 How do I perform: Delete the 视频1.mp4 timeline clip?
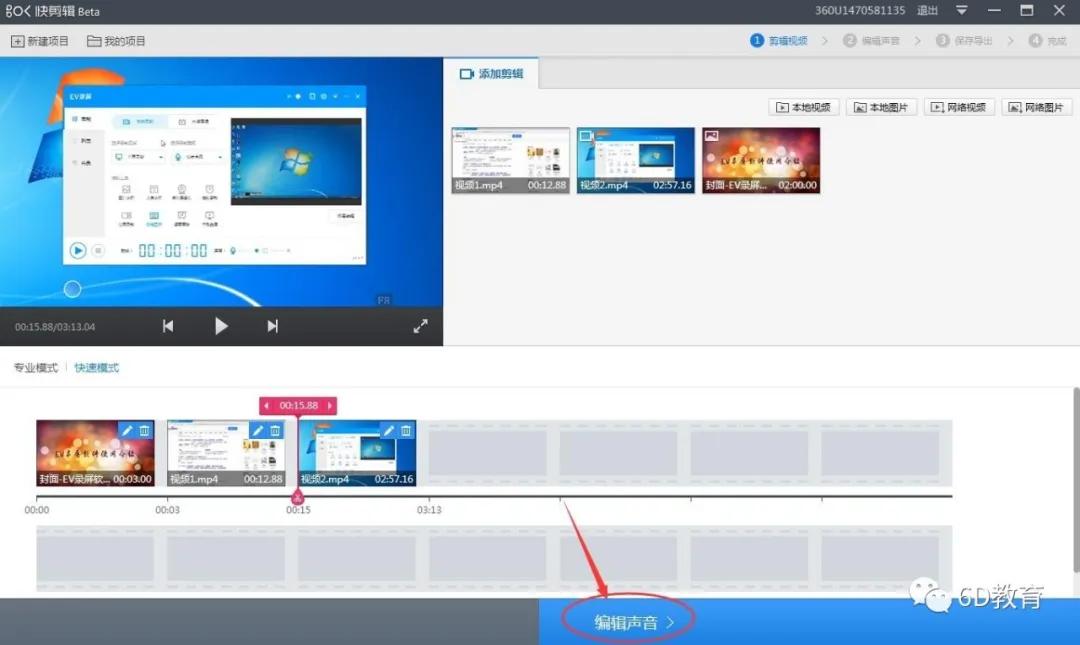coord(275,431)
